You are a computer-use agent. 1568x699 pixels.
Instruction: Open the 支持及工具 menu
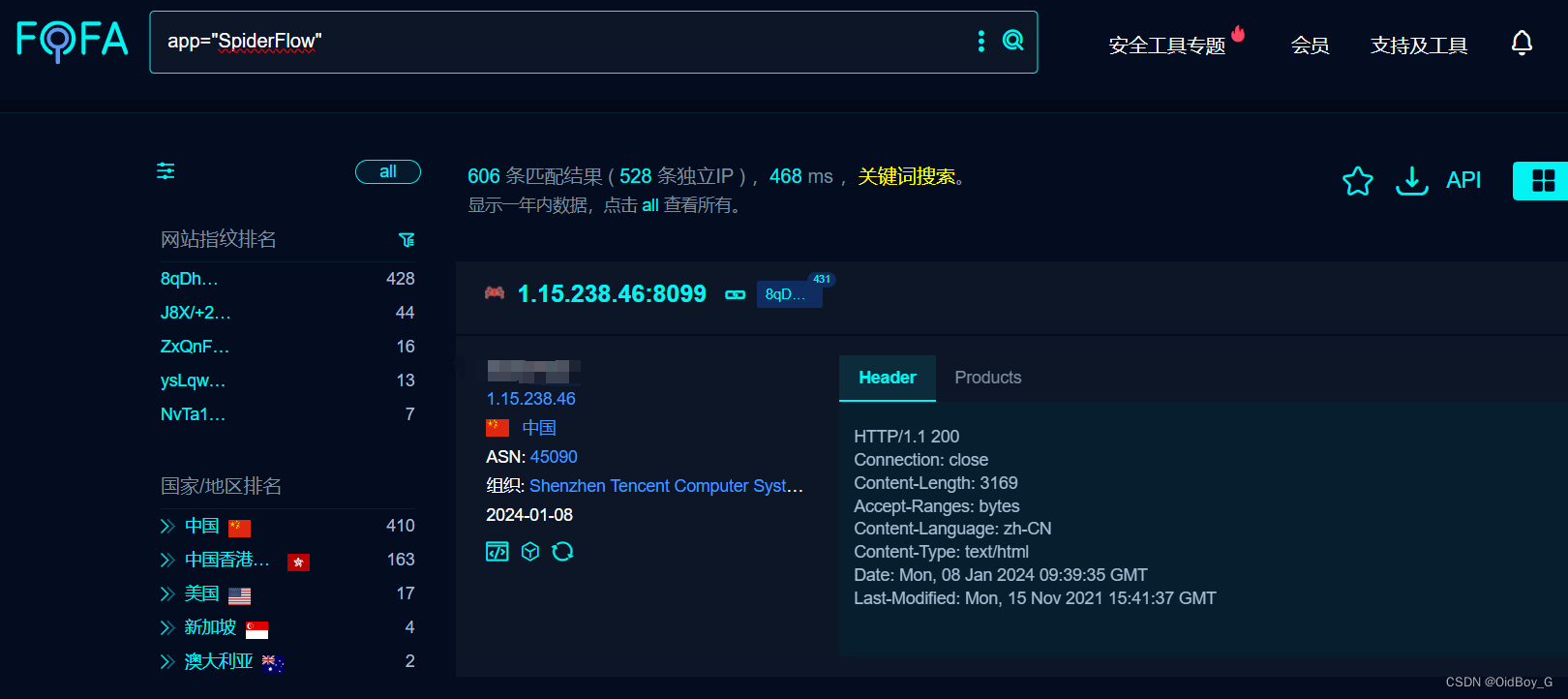coord(1419,46)
